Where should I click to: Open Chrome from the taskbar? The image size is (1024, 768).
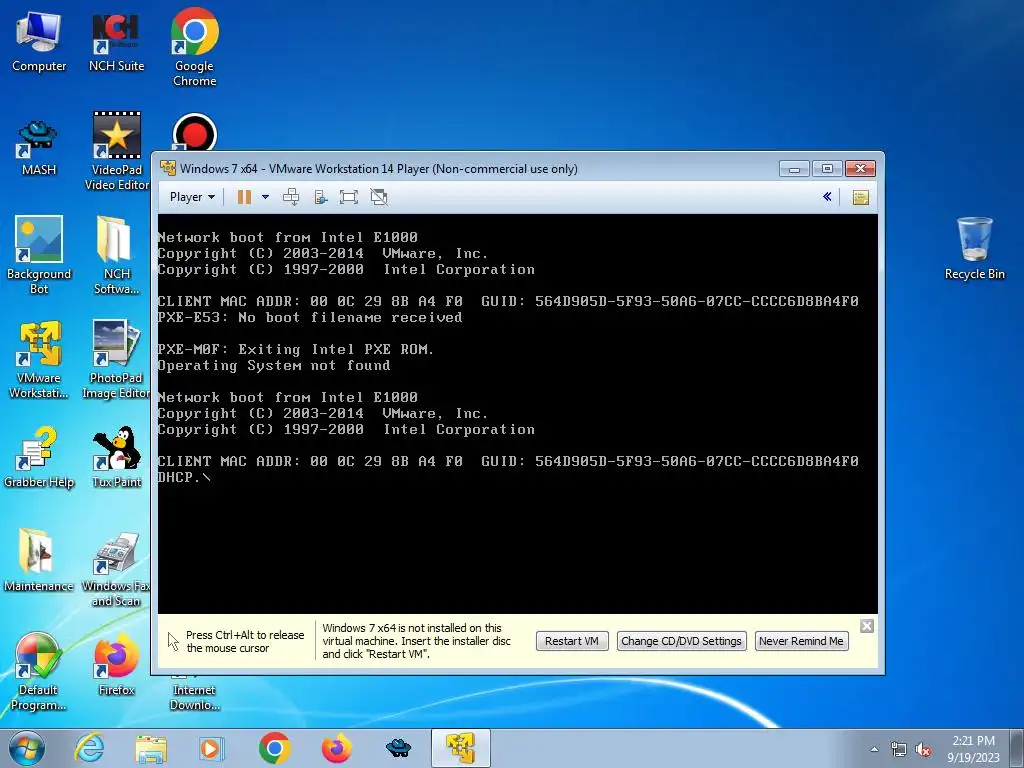(x=274, y=748)
